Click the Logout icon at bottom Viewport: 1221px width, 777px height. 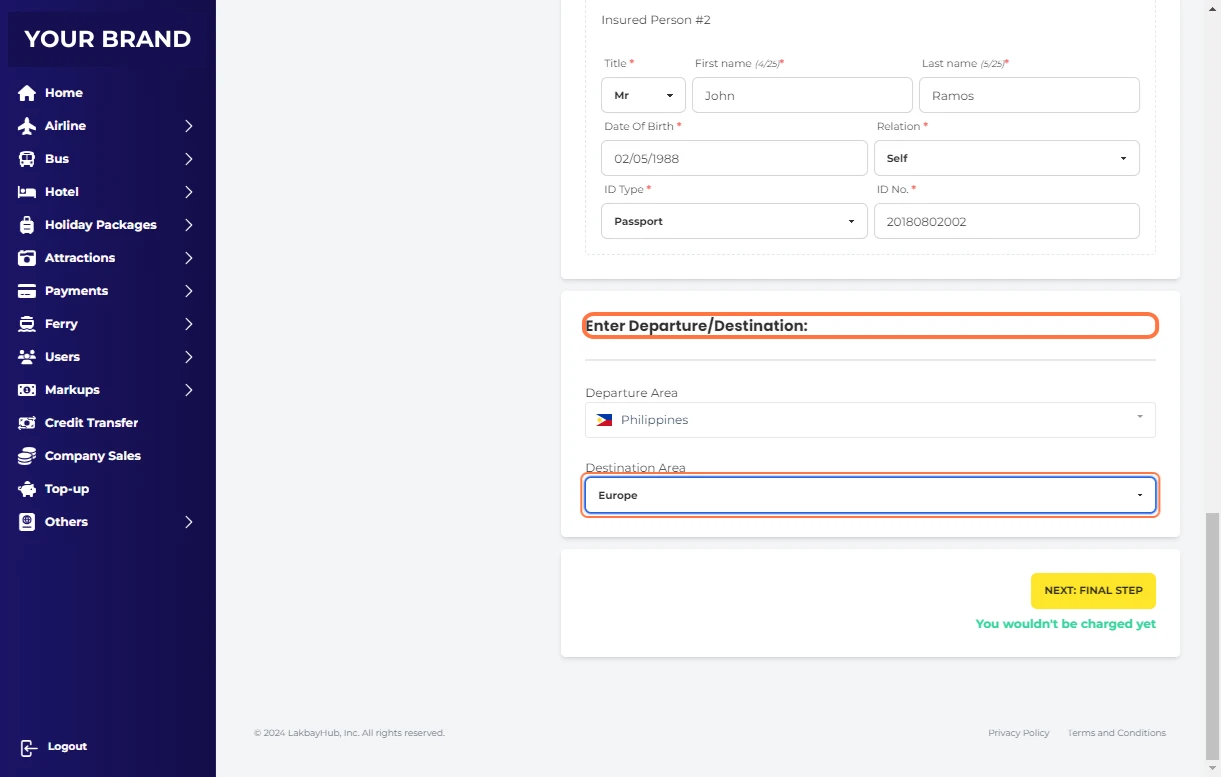pyautogui.click(x=29, y=747)
